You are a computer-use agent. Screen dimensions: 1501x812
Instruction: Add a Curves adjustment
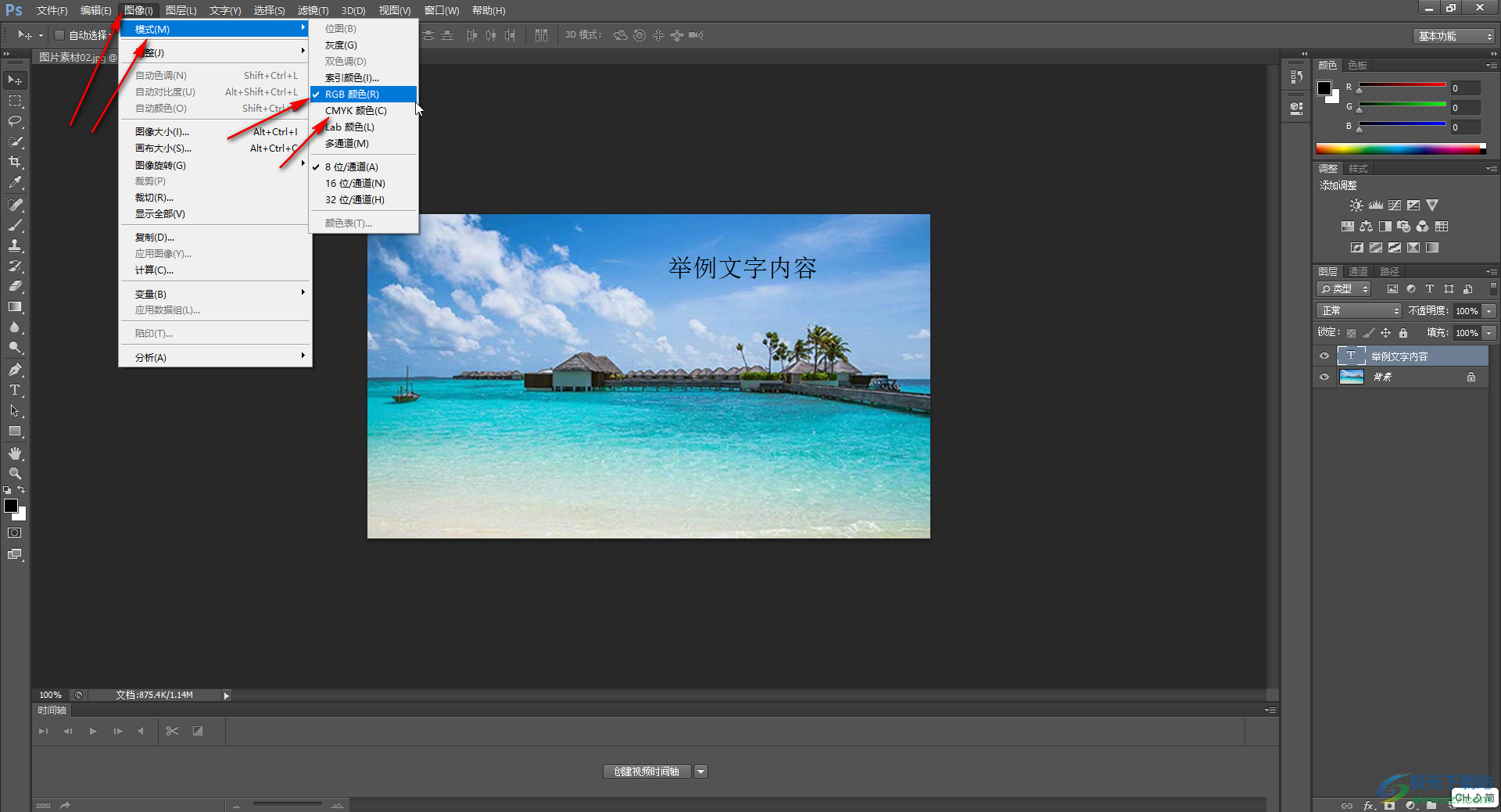pos(1395,206)
